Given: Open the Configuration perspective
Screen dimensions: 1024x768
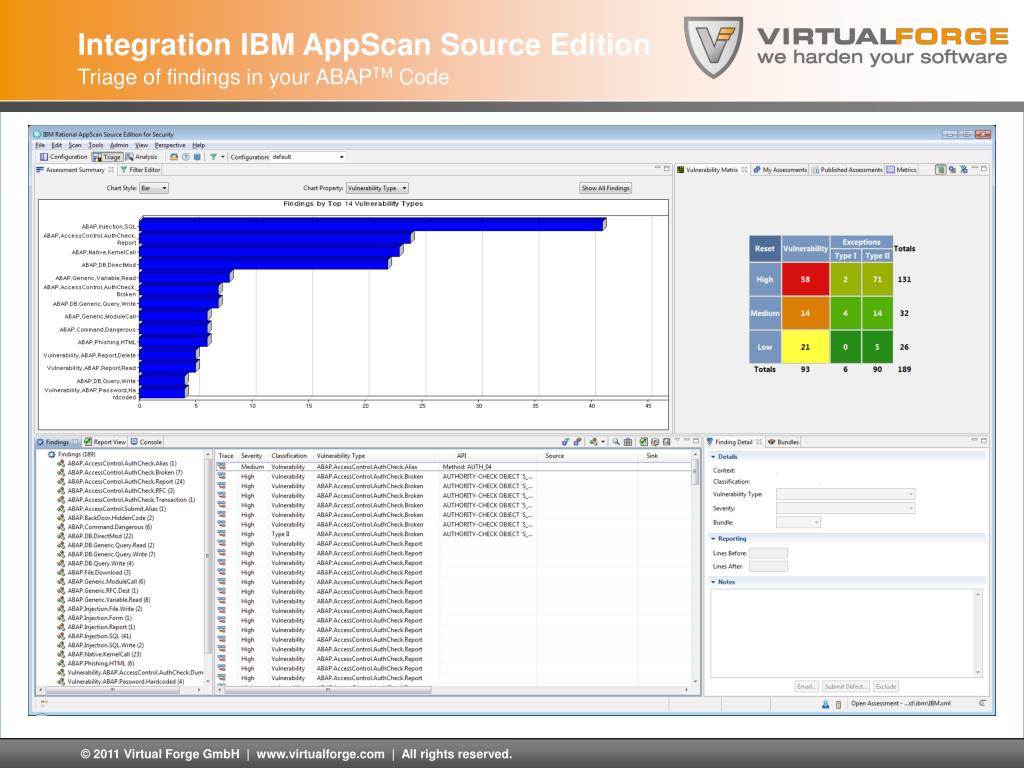Looking at the screenshot, I should click(63, 157).
